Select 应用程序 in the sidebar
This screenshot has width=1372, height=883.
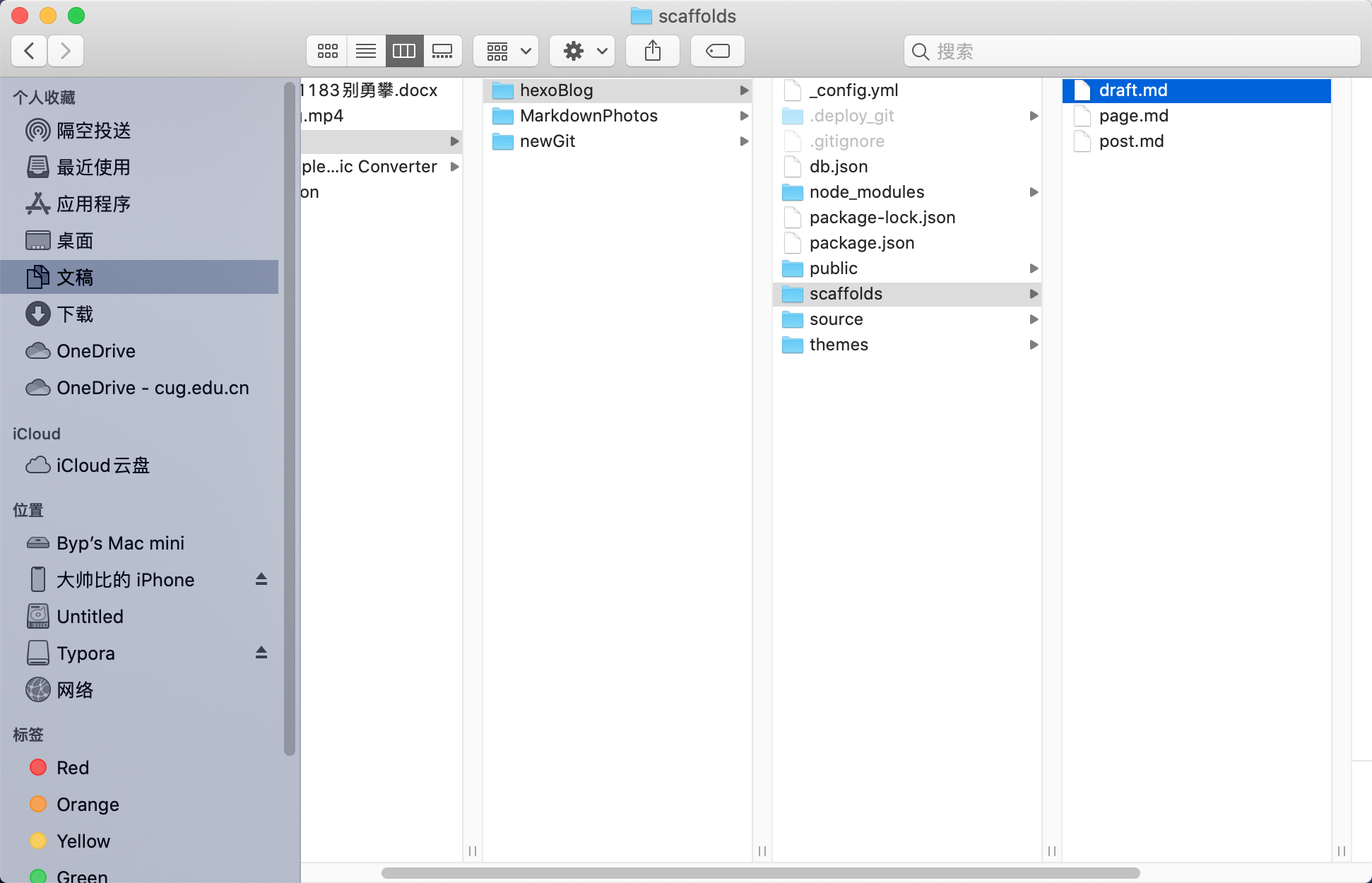click(x=93, y=204)
